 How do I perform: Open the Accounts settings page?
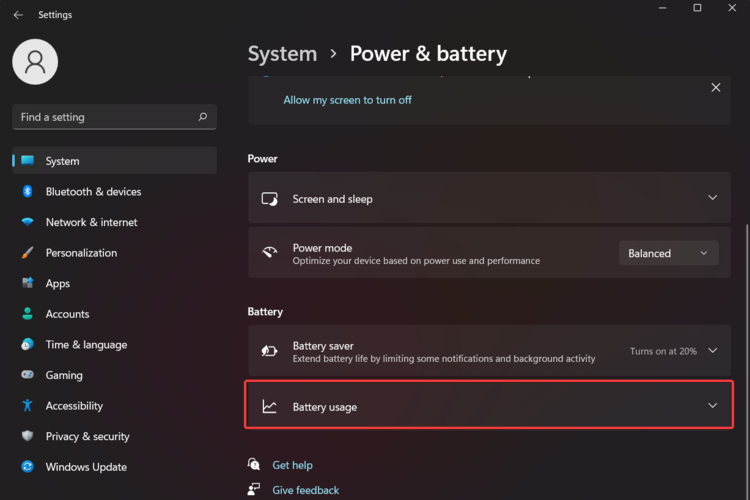point(67,314)
